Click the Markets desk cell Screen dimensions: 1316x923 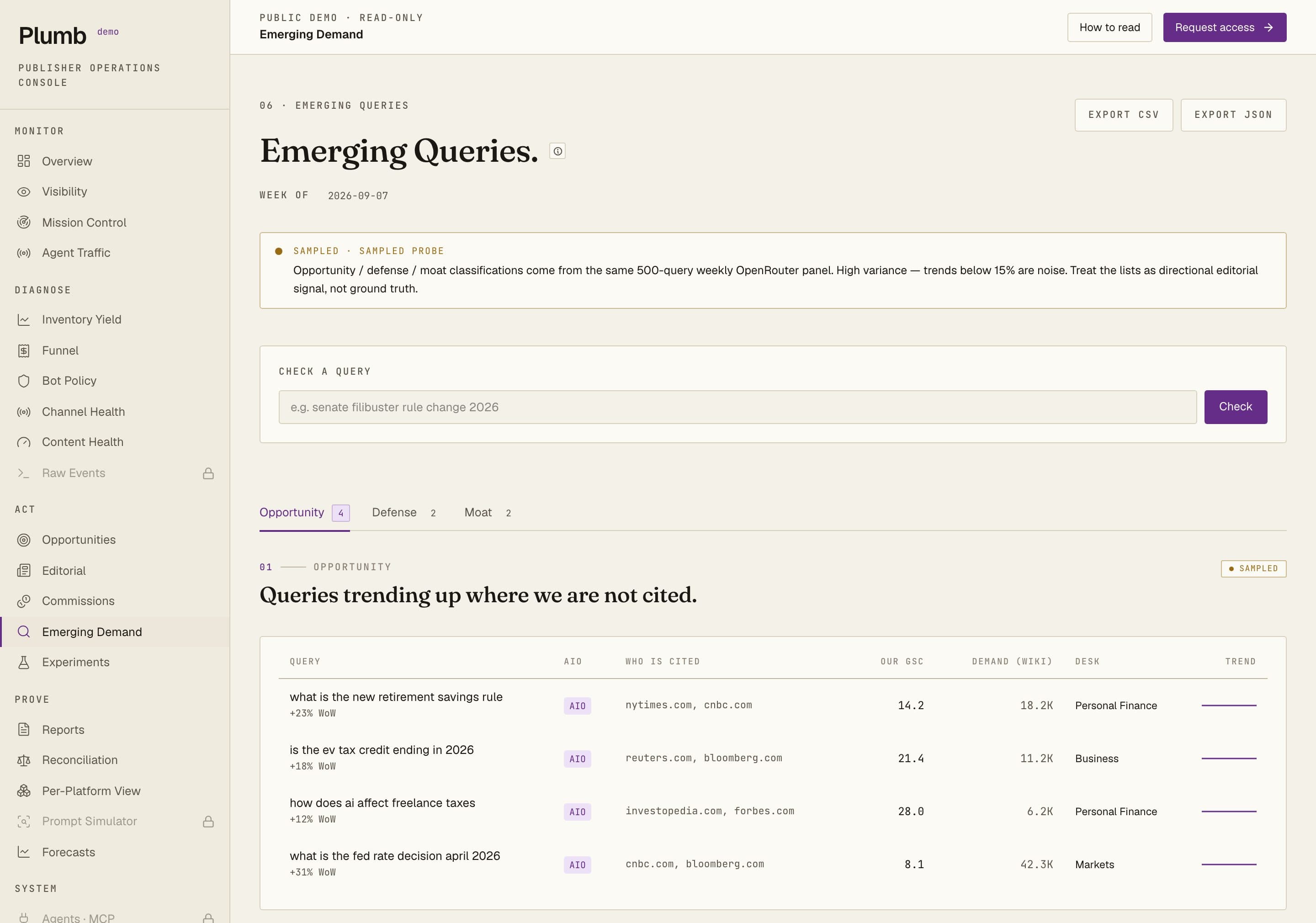pyautogui.click(x=1094, y=865)
